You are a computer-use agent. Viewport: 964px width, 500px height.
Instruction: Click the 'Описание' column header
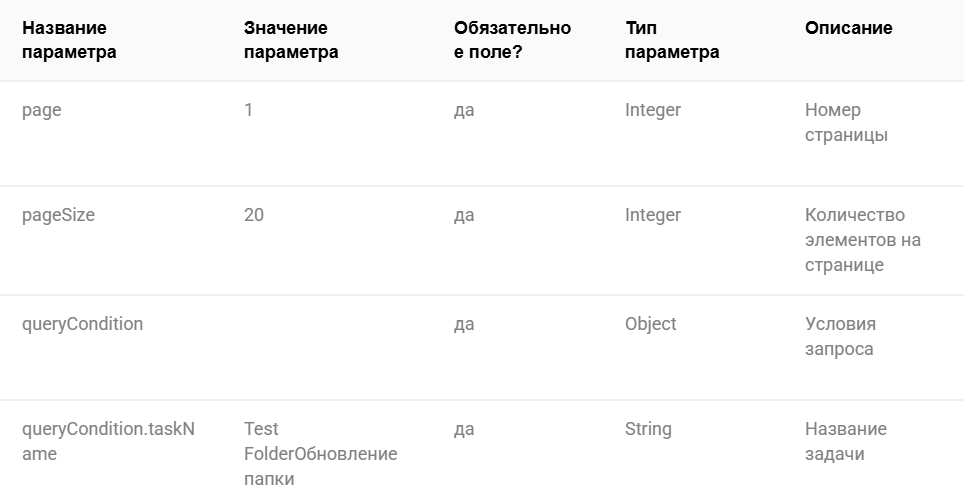848,28
